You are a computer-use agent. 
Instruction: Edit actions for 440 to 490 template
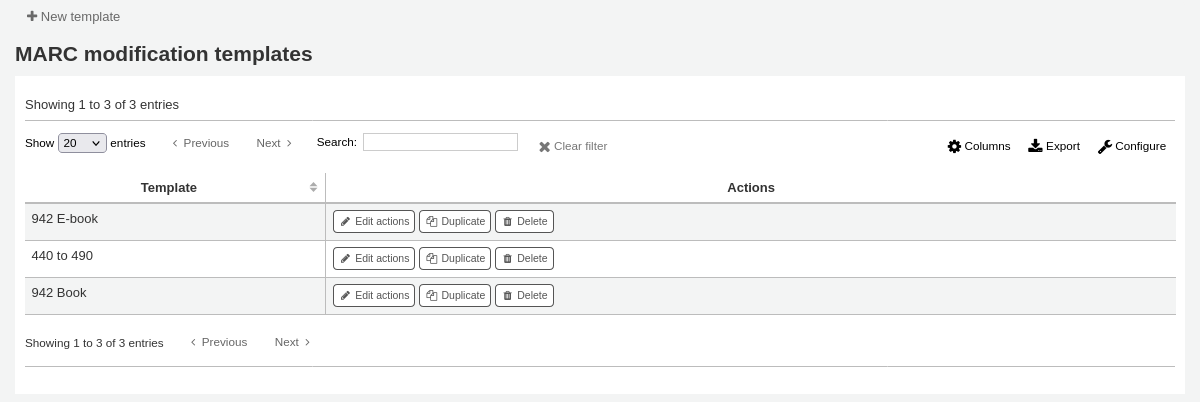coord(373,258)
